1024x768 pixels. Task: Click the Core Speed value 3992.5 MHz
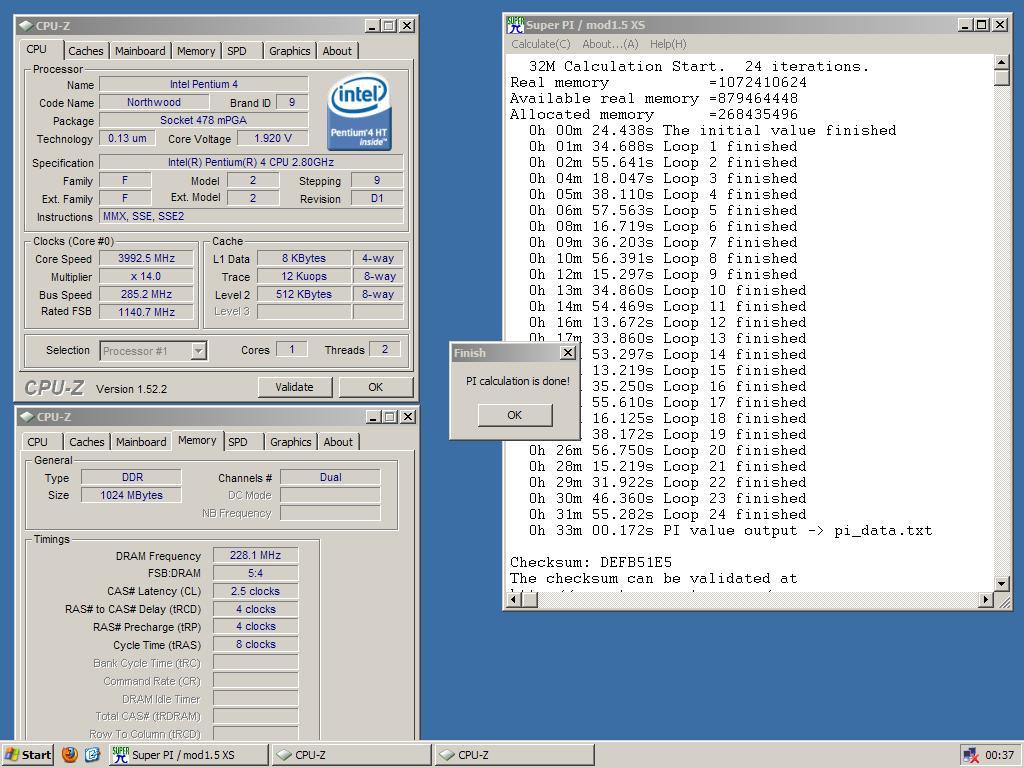[x=146, y=259]
